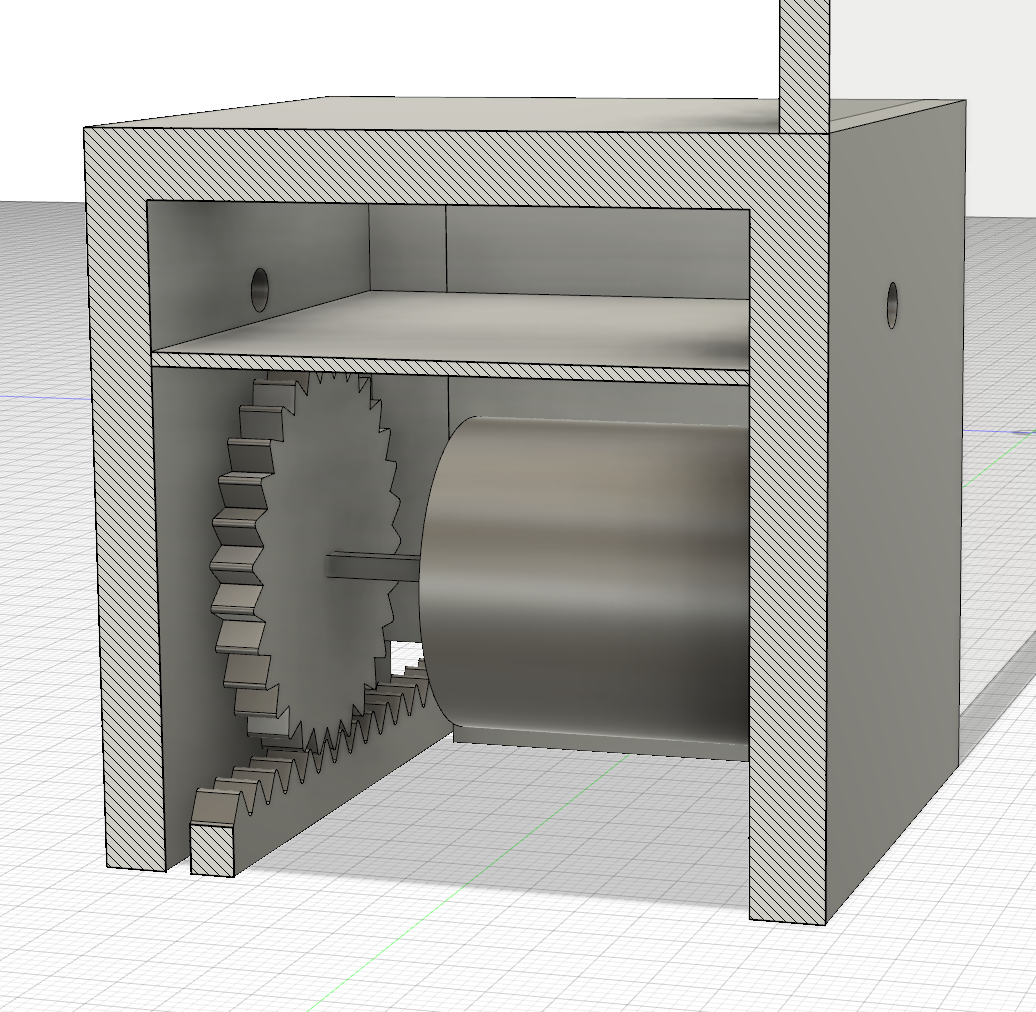Click the top surface of the enclosure
The width and height of the screenshot is (1036, 1012).
pyautogui.click(x=450, y=110)
